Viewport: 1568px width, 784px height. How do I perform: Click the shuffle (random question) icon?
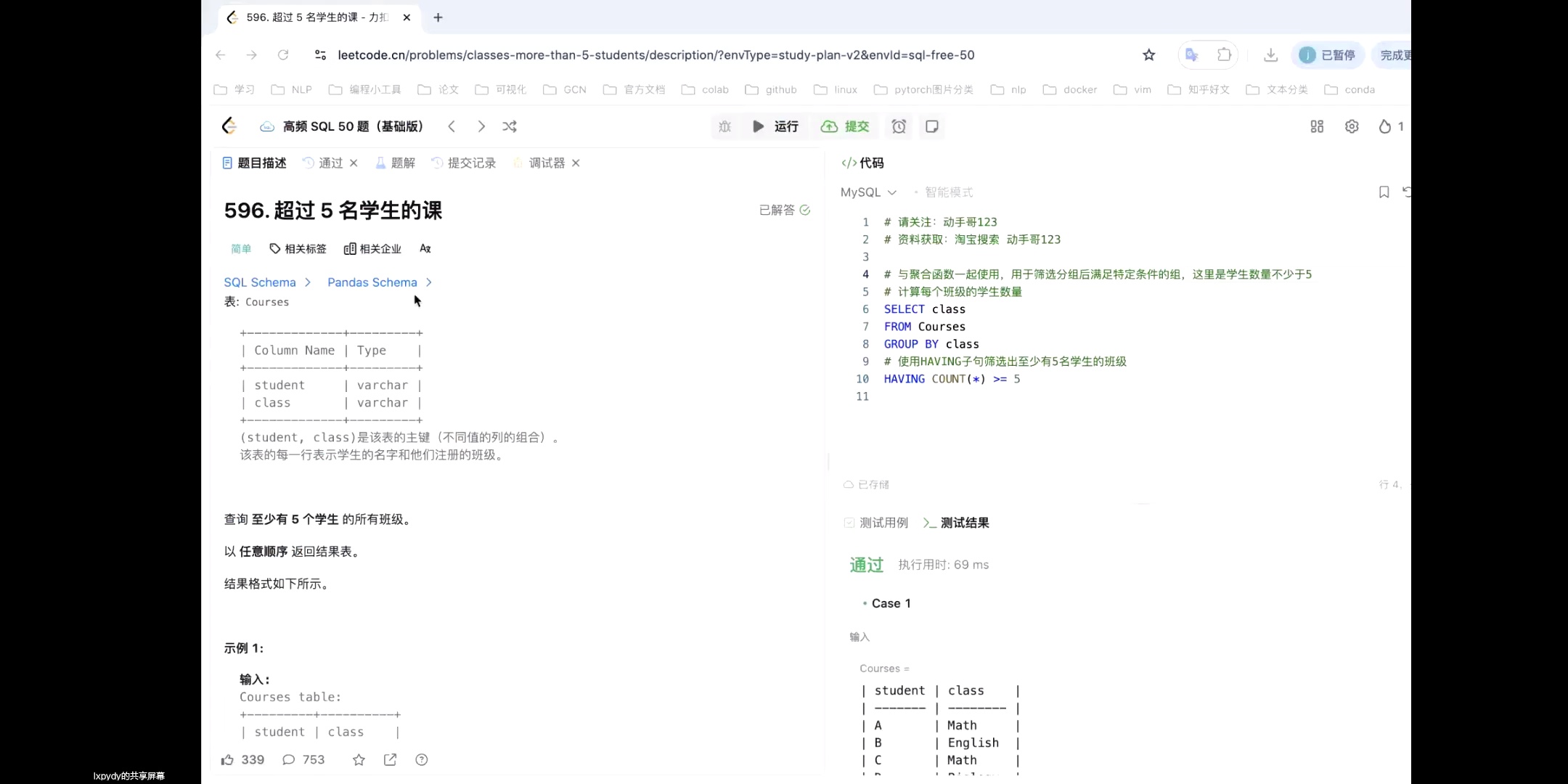coord(510,126)
